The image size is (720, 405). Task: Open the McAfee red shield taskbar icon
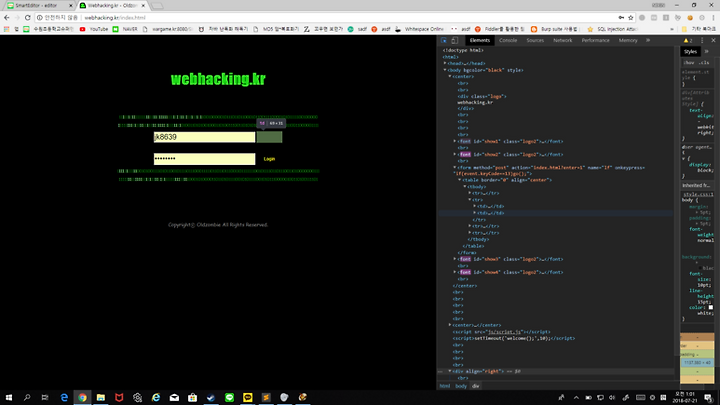click(119, 397)
